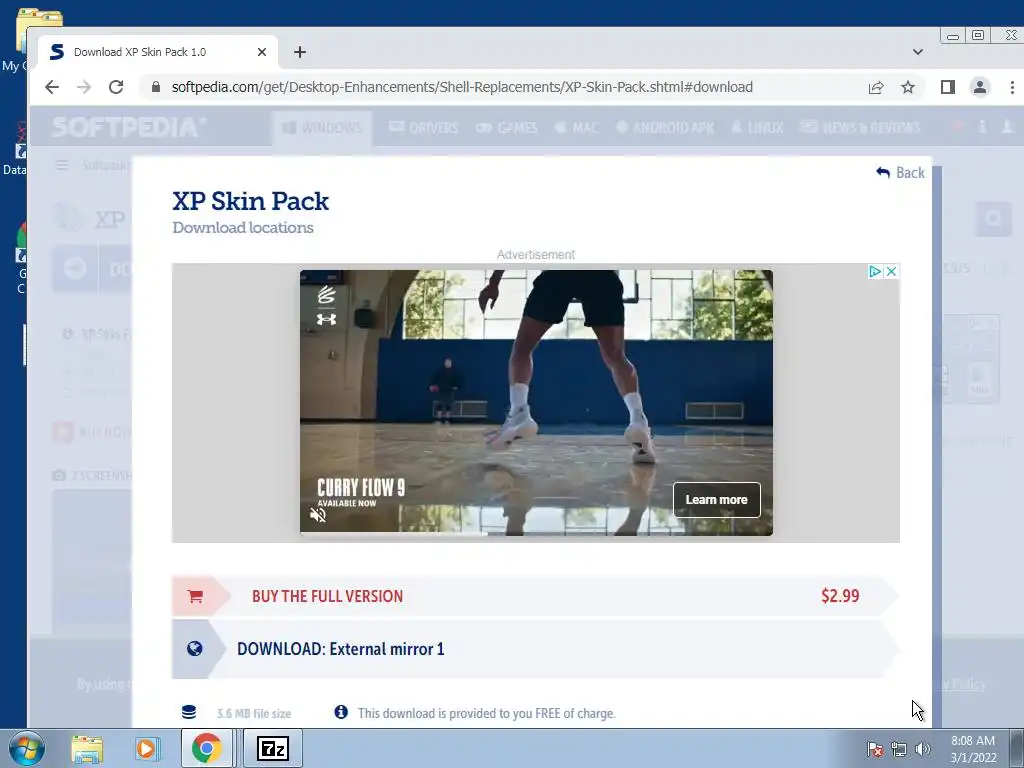Close the advertisement with the X
Image resolution: width=1024 pixels, height=768 pixels.
coord(891,271)
